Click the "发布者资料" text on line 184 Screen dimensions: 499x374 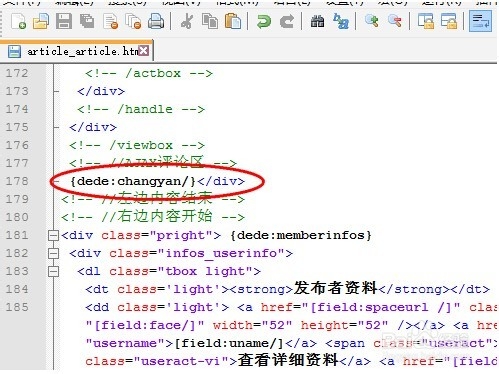tap(335, 288)
